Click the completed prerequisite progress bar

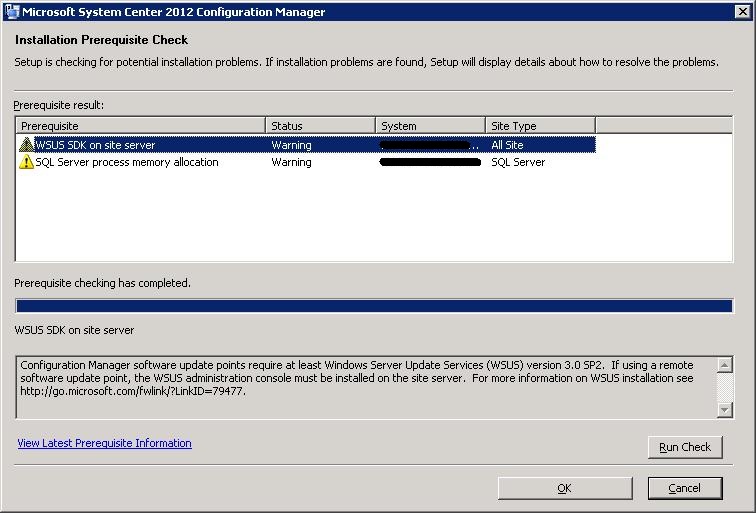click(x=374, y=306)
